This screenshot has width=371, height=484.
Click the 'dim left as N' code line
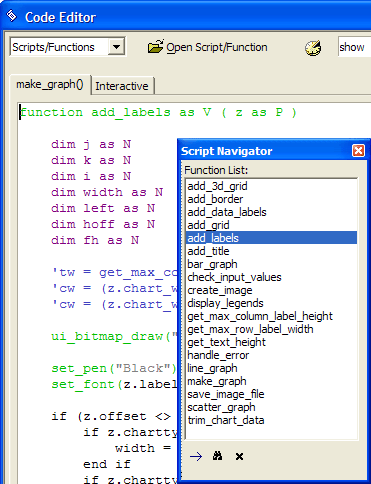point(103,208)
